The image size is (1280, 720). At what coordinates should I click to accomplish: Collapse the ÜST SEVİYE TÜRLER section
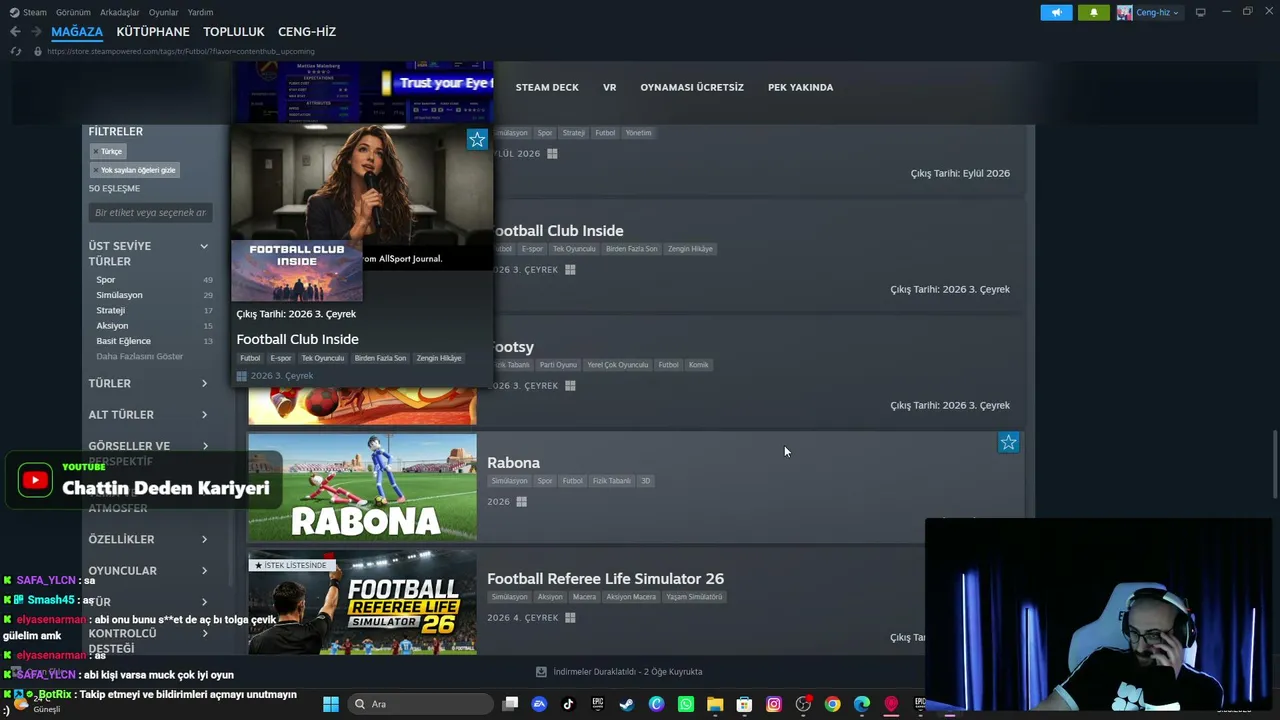(x=204, y=246)
